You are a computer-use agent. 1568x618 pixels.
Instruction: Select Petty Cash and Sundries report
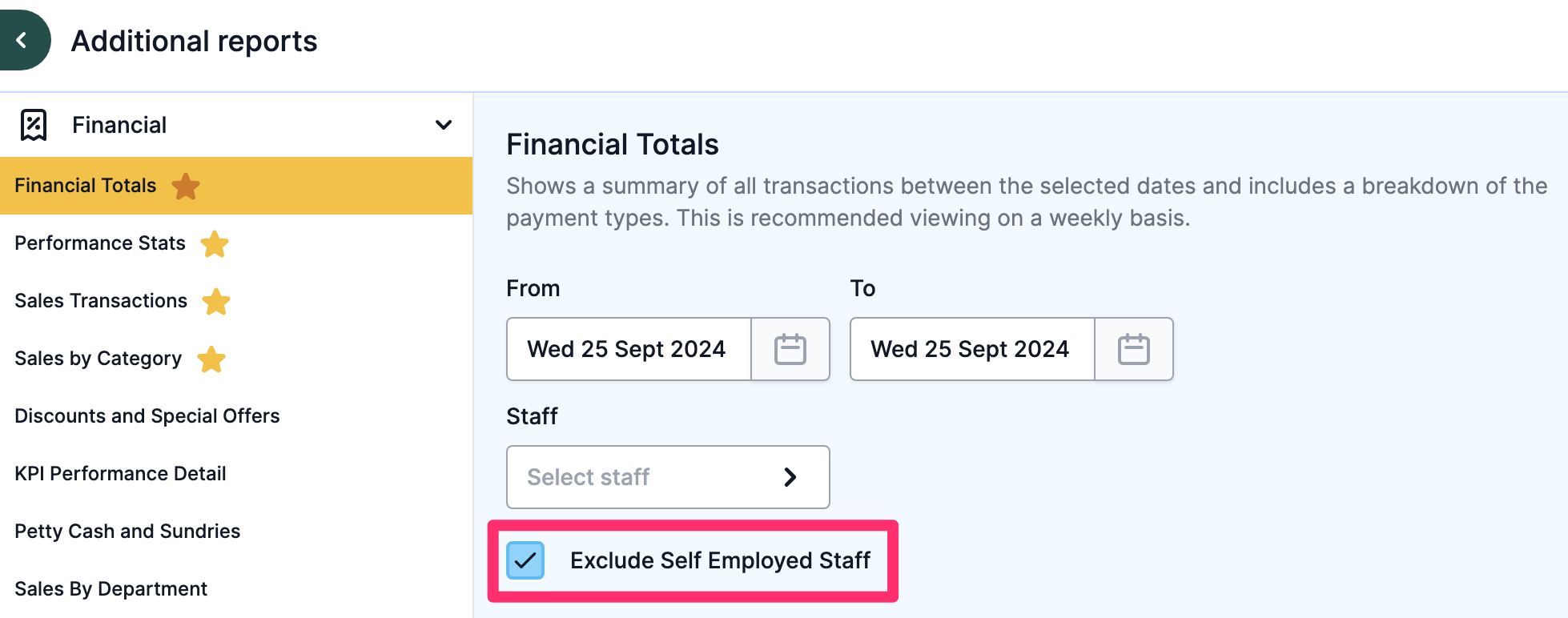tap(127, 532)
